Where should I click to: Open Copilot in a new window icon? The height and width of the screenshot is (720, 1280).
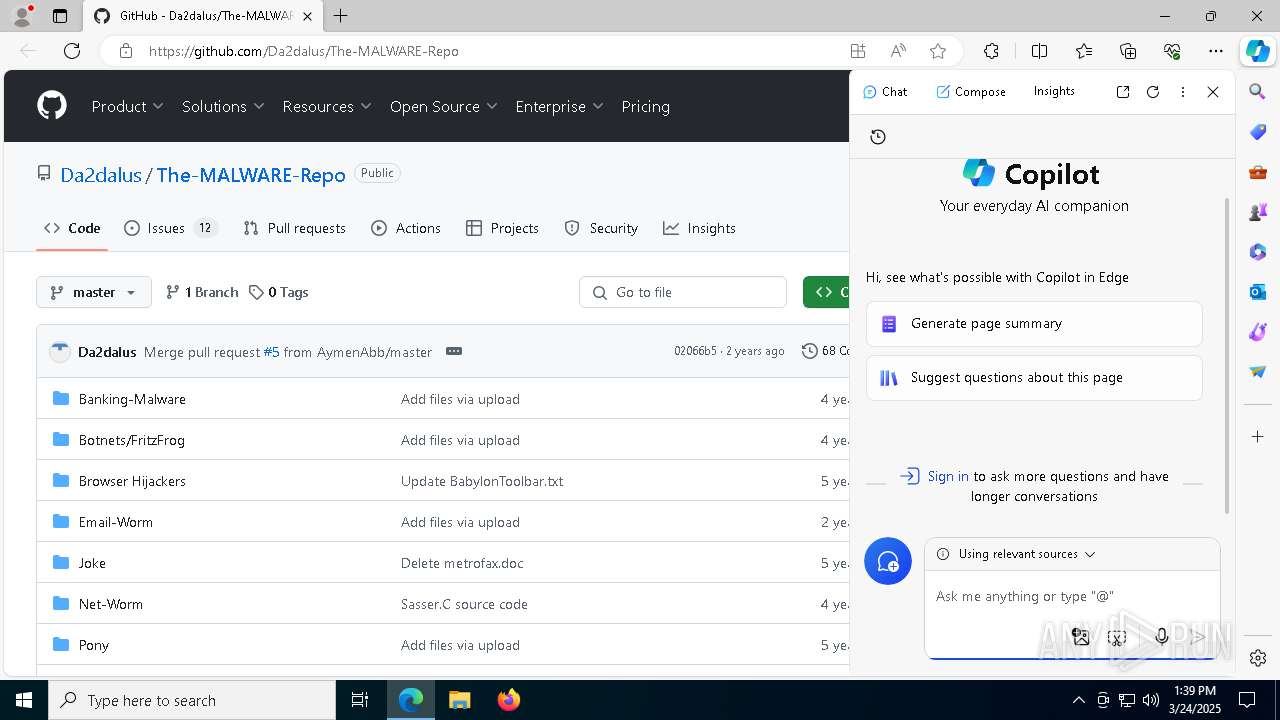tap(1123, 91)
